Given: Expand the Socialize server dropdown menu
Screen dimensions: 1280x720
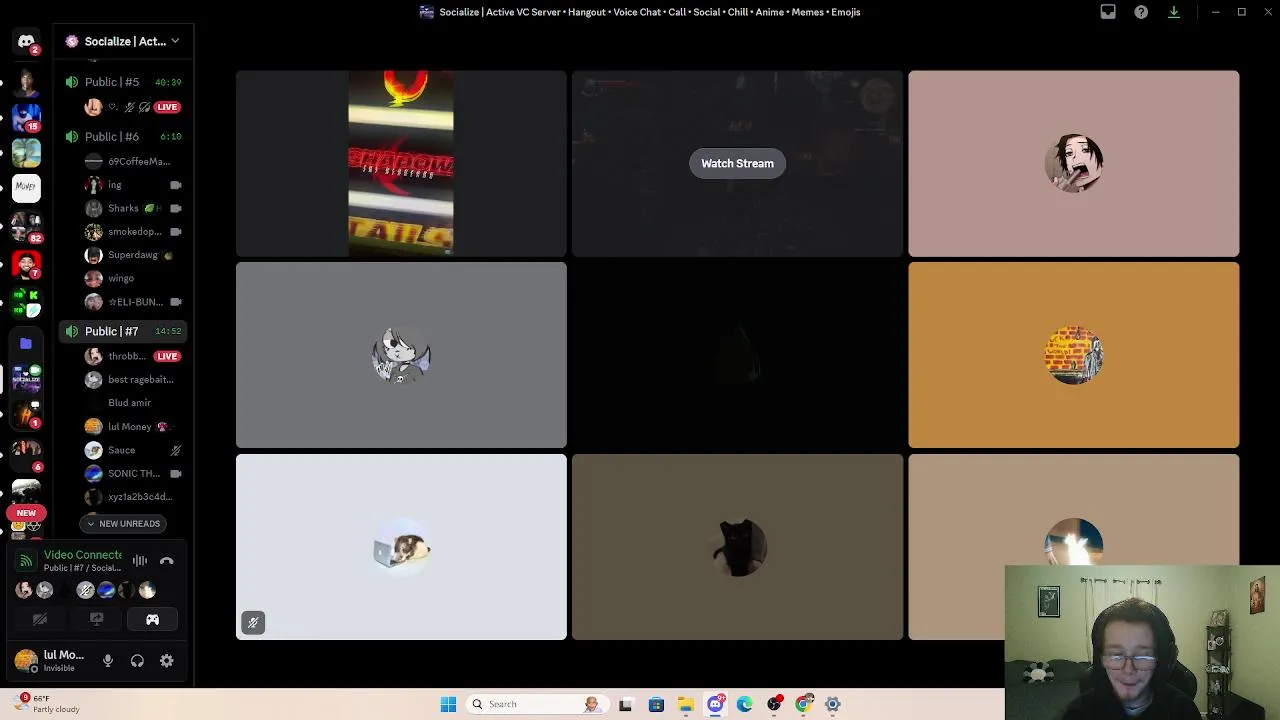Looking at the screenshot, I should coord(175,41).
